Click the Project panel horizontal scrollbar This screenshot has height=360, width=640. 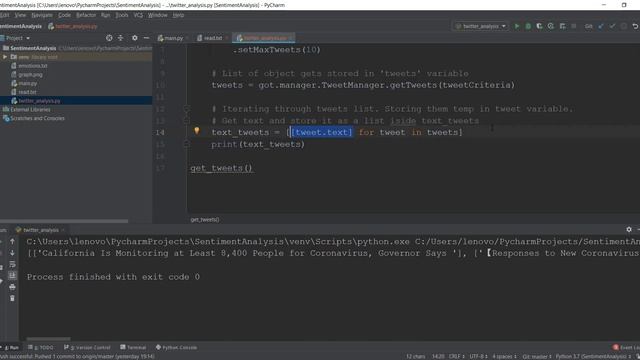pyautogui.click(x=64, y=221)
